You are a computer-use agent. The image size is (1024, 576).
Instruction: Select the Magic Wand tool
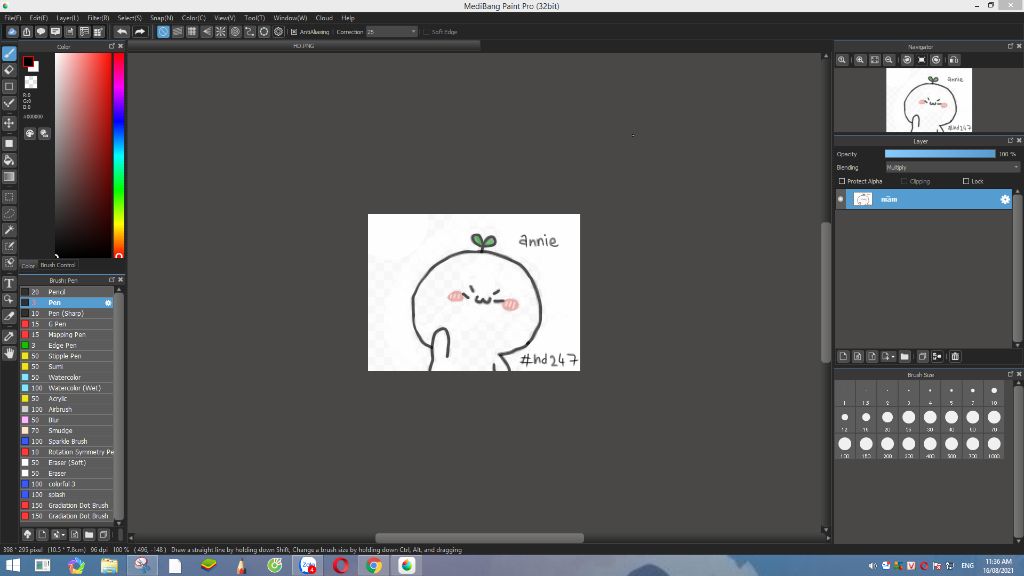click(9, 230)
